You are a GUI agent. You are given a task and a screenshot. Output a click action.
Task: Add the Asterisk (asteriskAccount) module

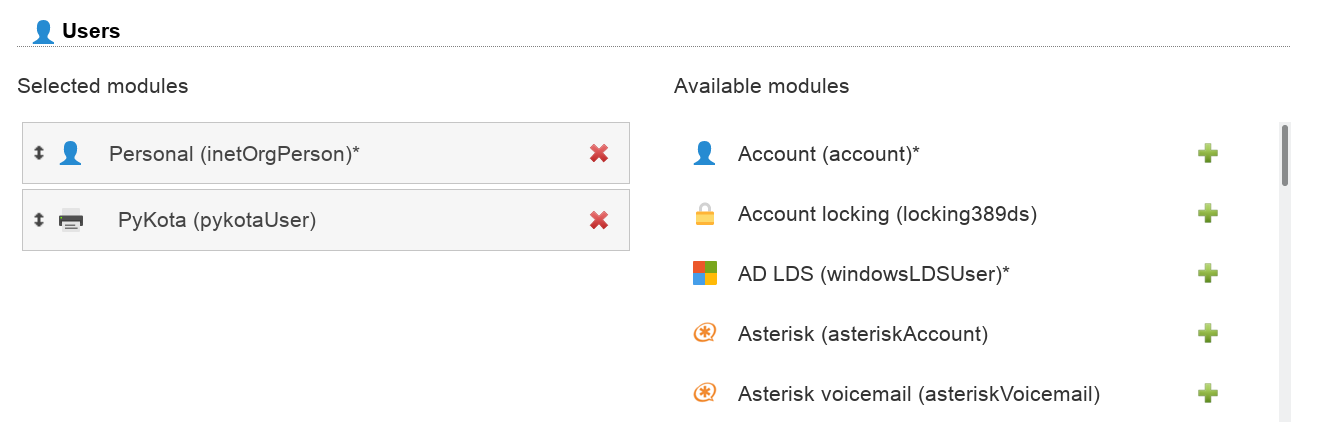pyautogui.click(x=1208, y=333)
